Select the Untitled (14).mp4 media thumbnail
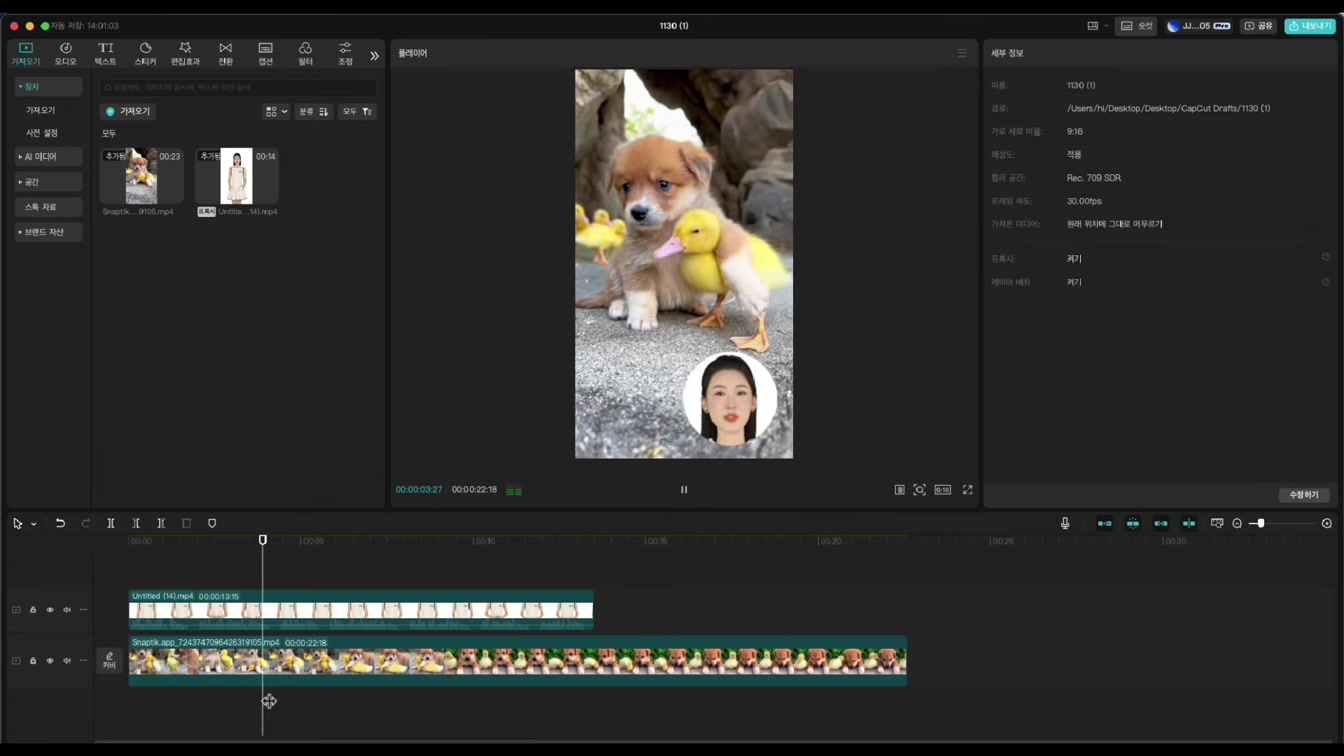Screen dimensions: 1344x756 click(237, 176)
